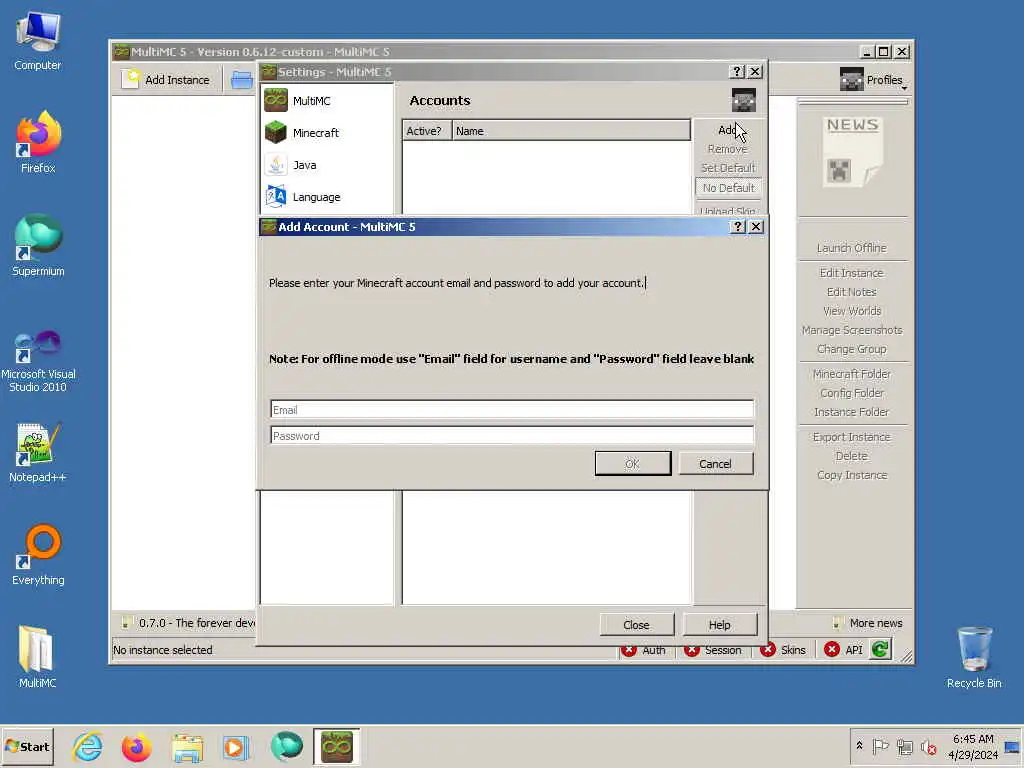Click the Java cup icon
This screenshot has height=768, width=1024.
276,164
